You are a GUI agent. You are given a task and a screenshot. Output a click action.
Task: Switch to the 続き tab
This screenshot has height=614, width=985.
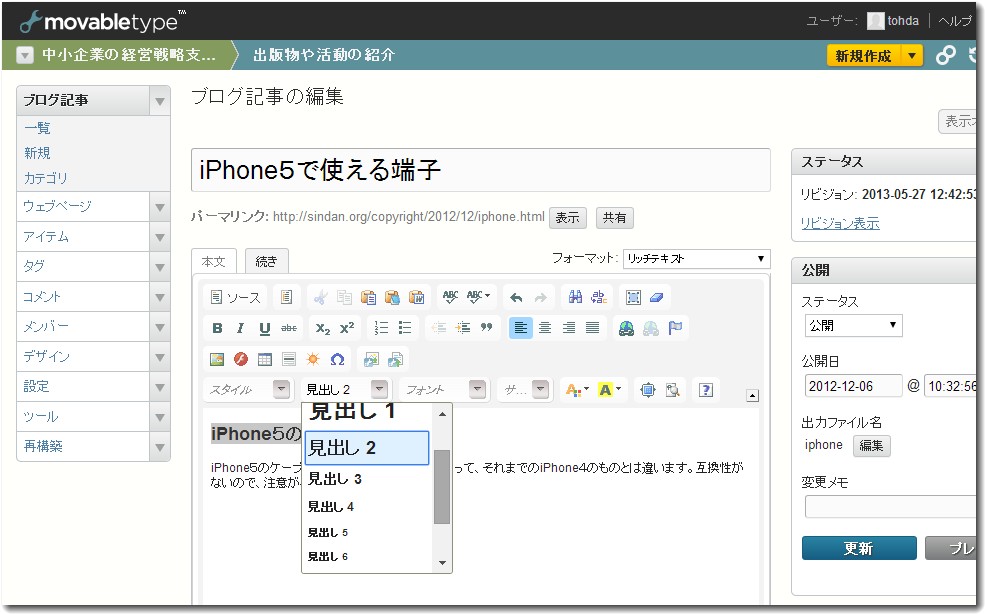pos(266,261)
